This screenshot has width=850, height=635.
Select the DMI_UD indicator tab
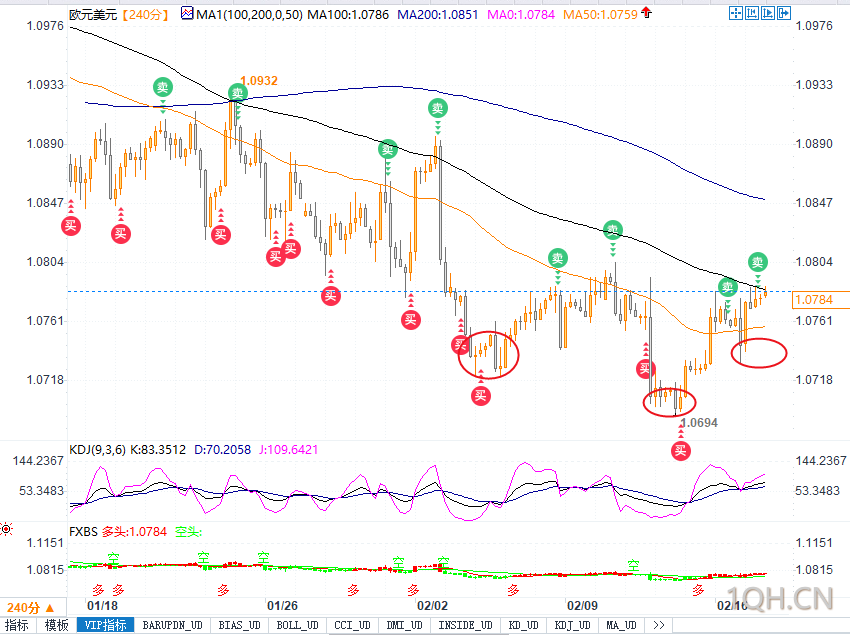[x=404, y=625]
